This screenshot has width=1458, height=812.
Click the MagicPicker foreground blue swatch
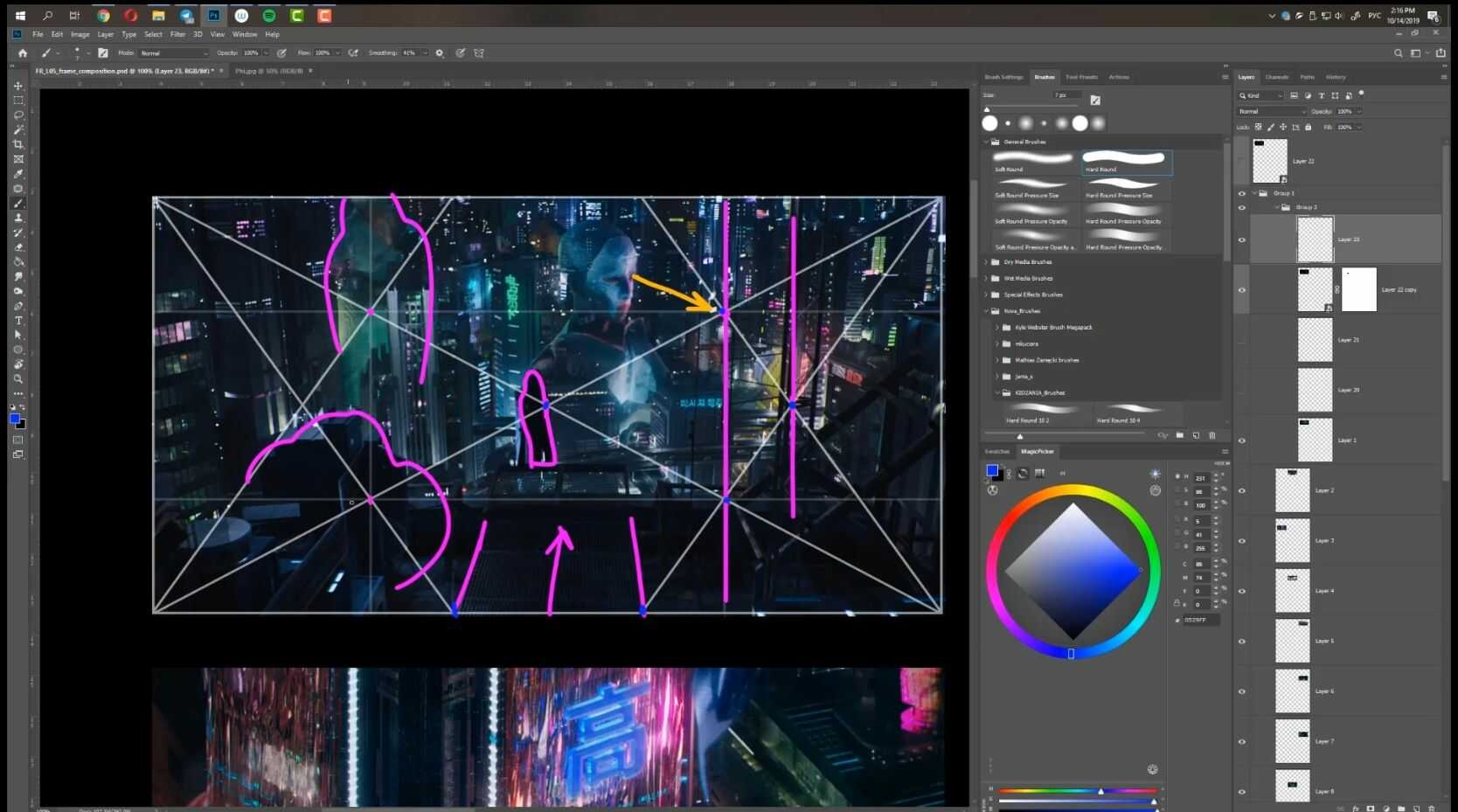(992, 471)
